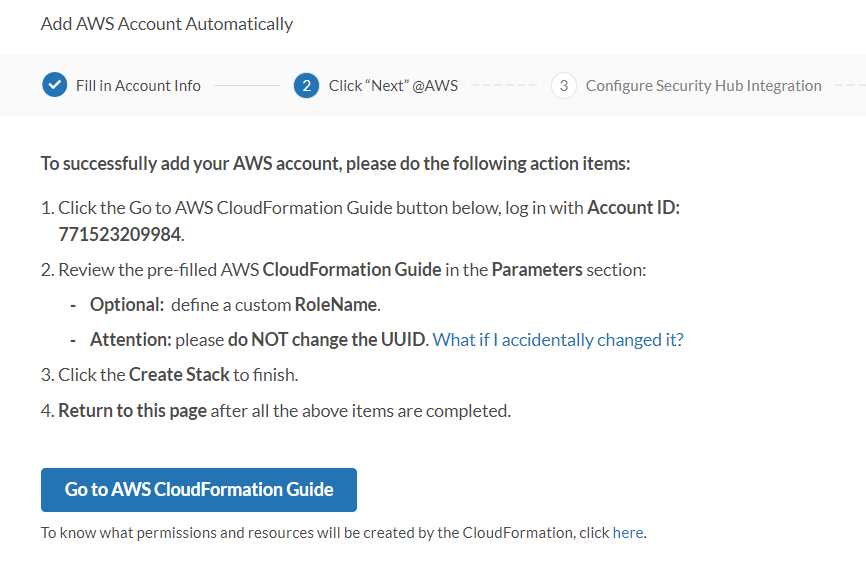Screen dimensions: 866x575
Task: Click the "Optional:" bullet label
Action: pyautogui.click(x=127, y=304)
